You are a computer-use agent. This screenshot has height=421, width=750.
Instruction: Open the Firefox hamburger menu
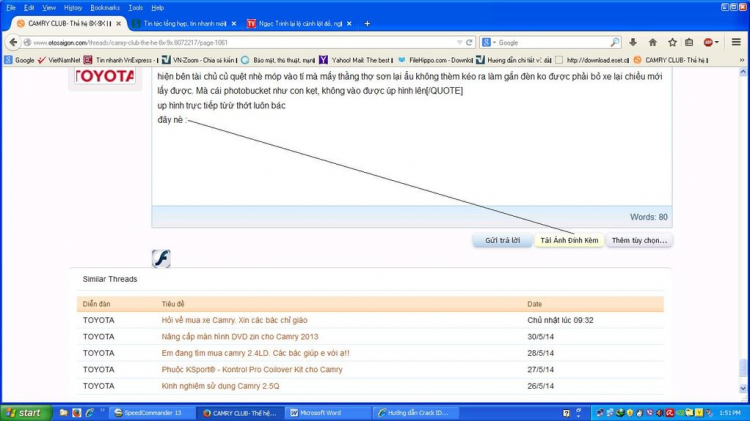click(x=736, y=42)
